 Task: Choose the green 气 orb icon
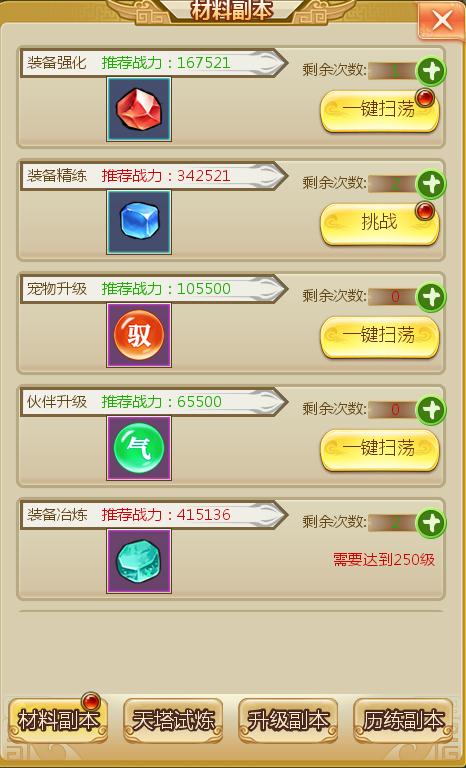[139, 448]
